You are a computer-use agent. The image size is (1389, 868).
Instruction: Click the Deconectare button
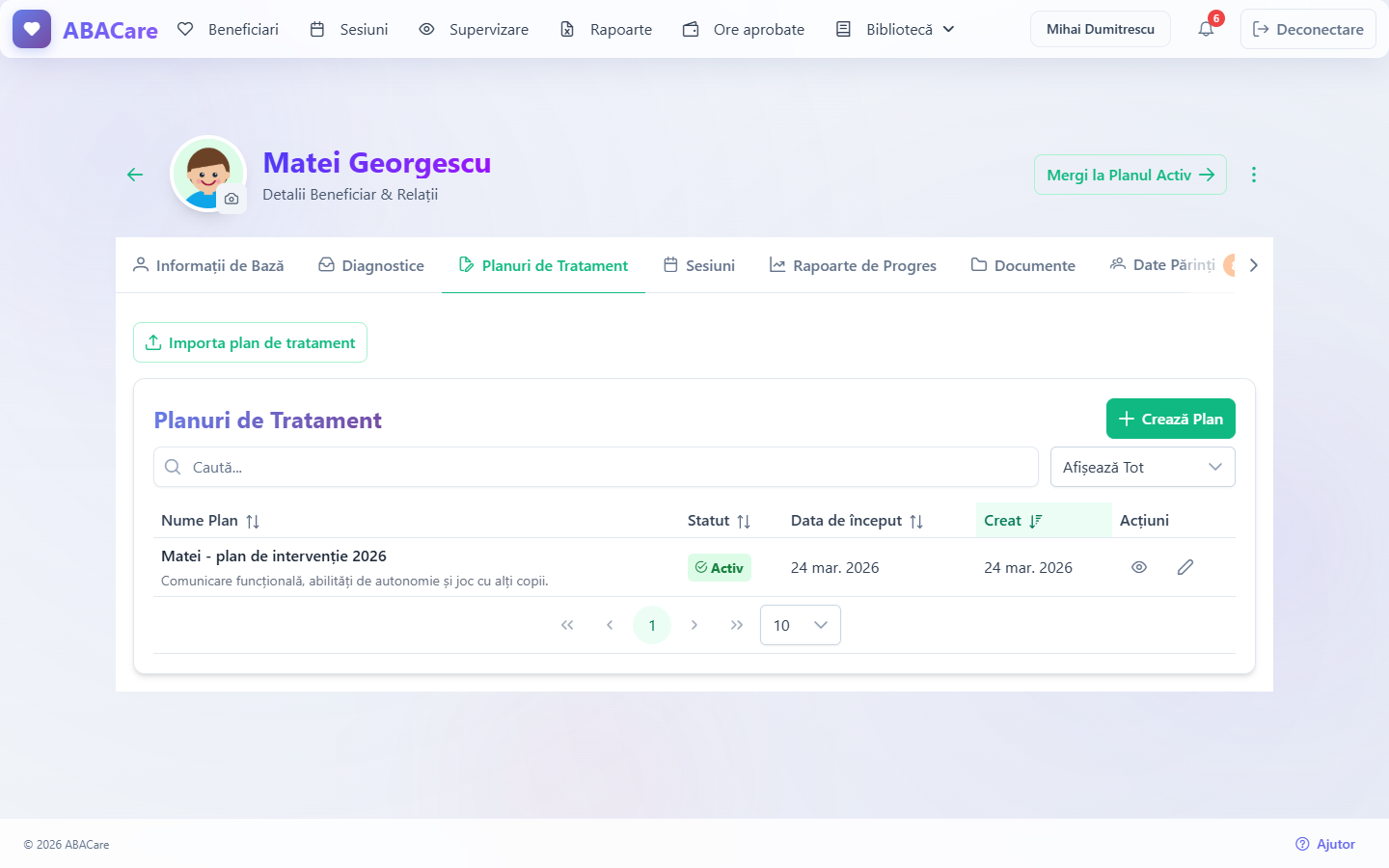1308,29
